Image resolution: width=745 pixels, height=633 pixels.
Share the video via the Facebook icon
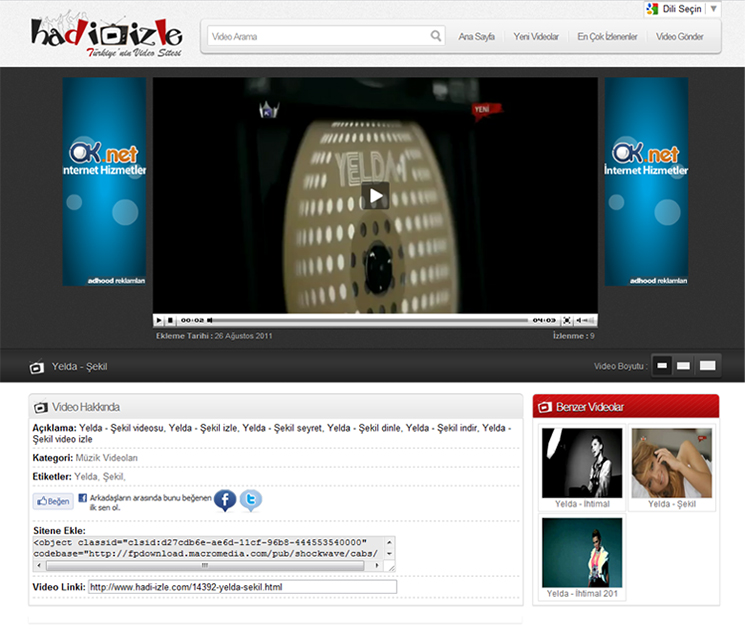(x=225, y=500)
